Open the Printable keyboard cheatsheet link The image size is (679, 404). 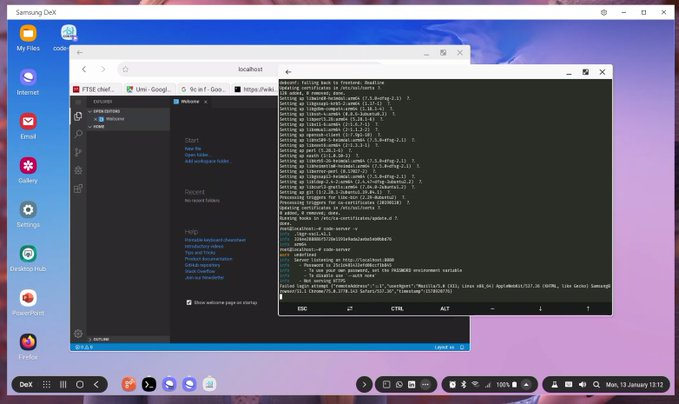point(215,240)
